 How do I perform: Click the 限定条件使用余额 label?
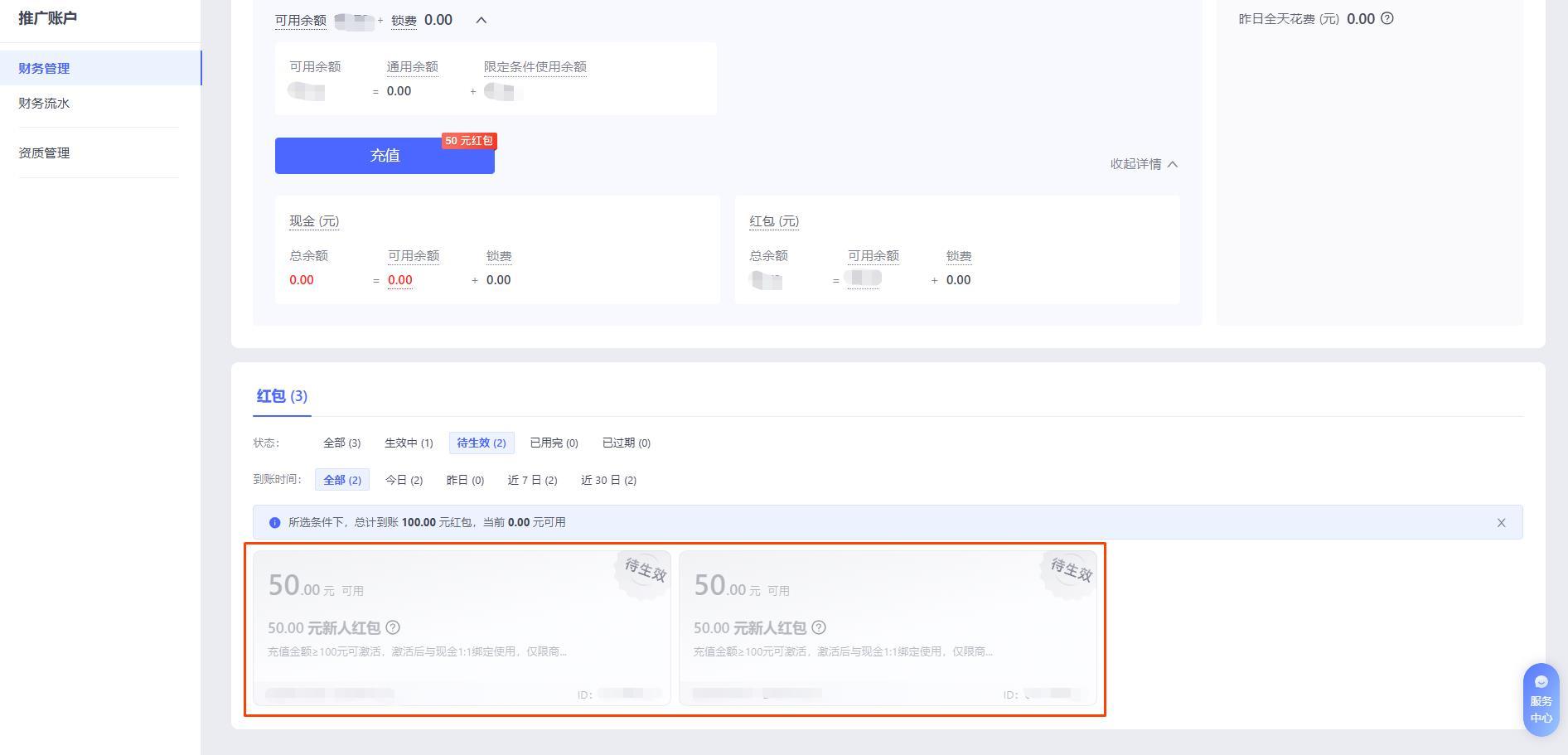click(535, 67)
